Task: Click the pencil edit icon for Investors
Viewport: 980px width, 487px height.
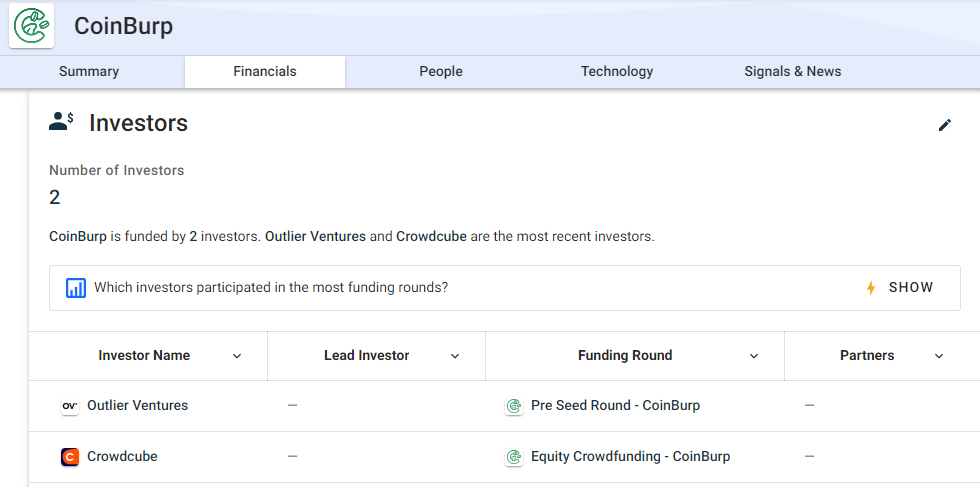Action: coord(945,125)
